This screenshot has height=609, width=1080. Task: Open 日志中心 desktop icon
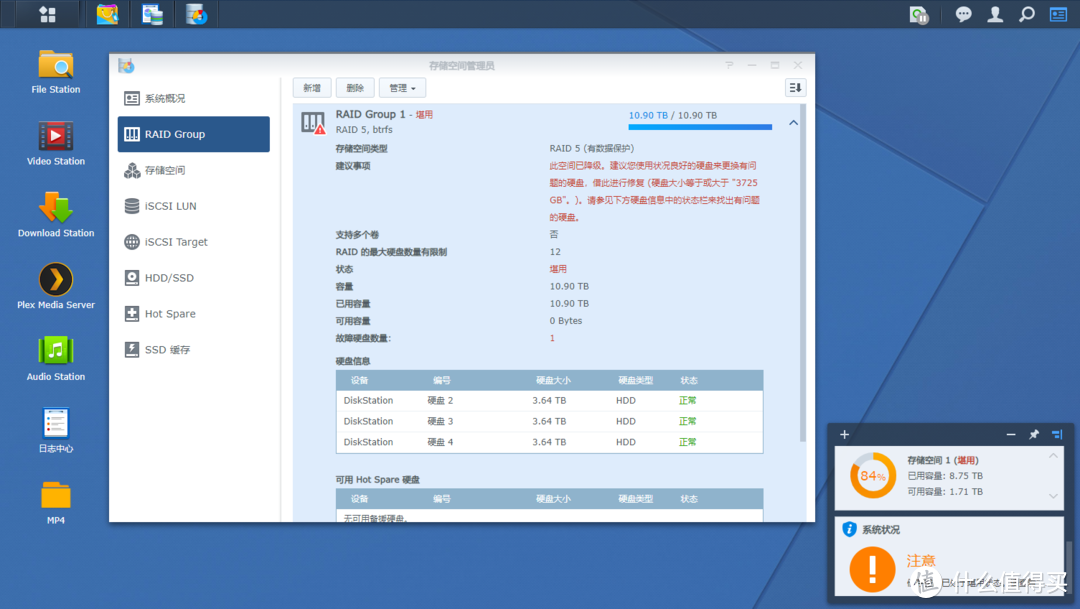(x=56, y=430)
